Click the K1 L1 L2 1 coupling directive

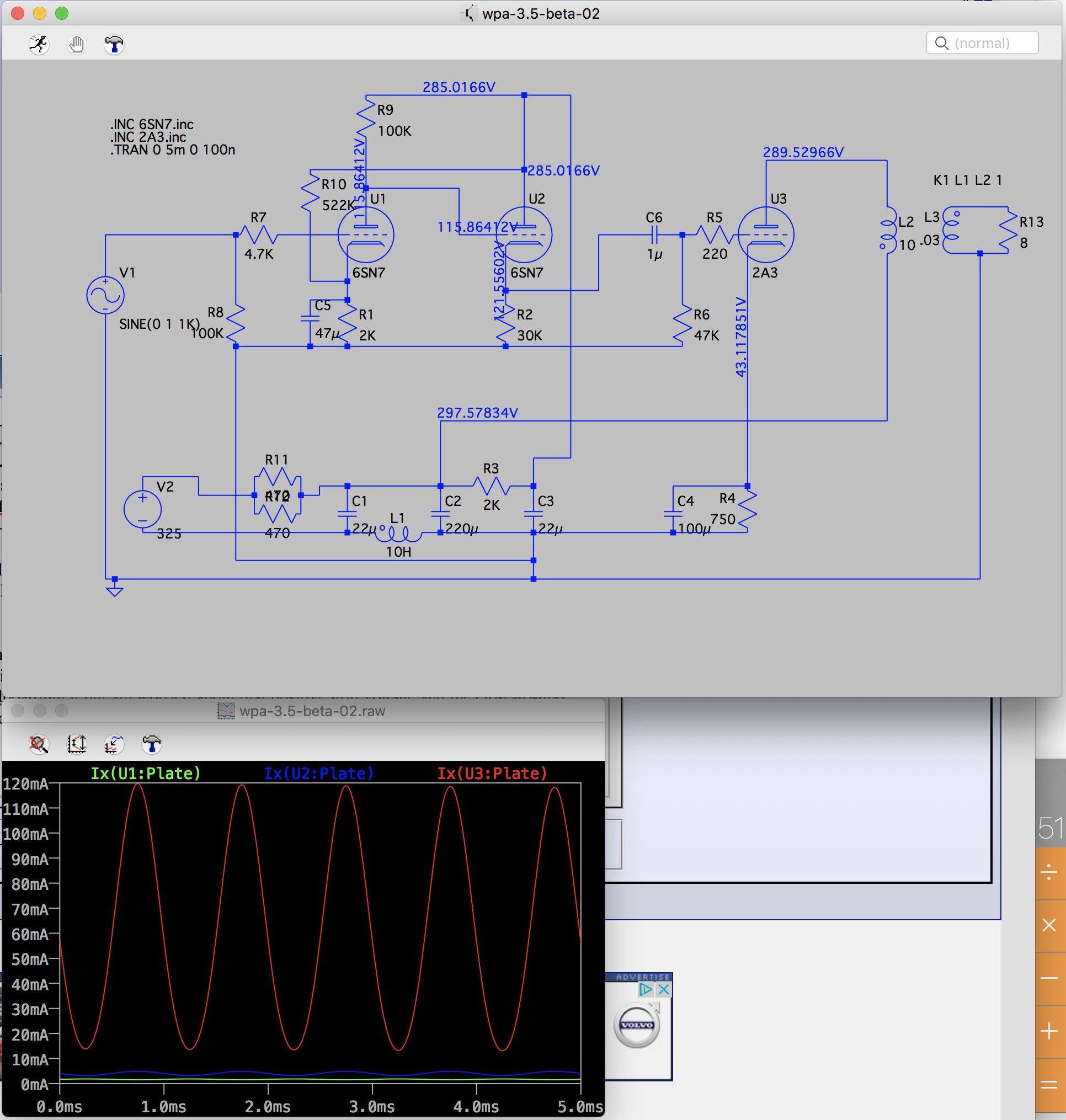[968, 180]
